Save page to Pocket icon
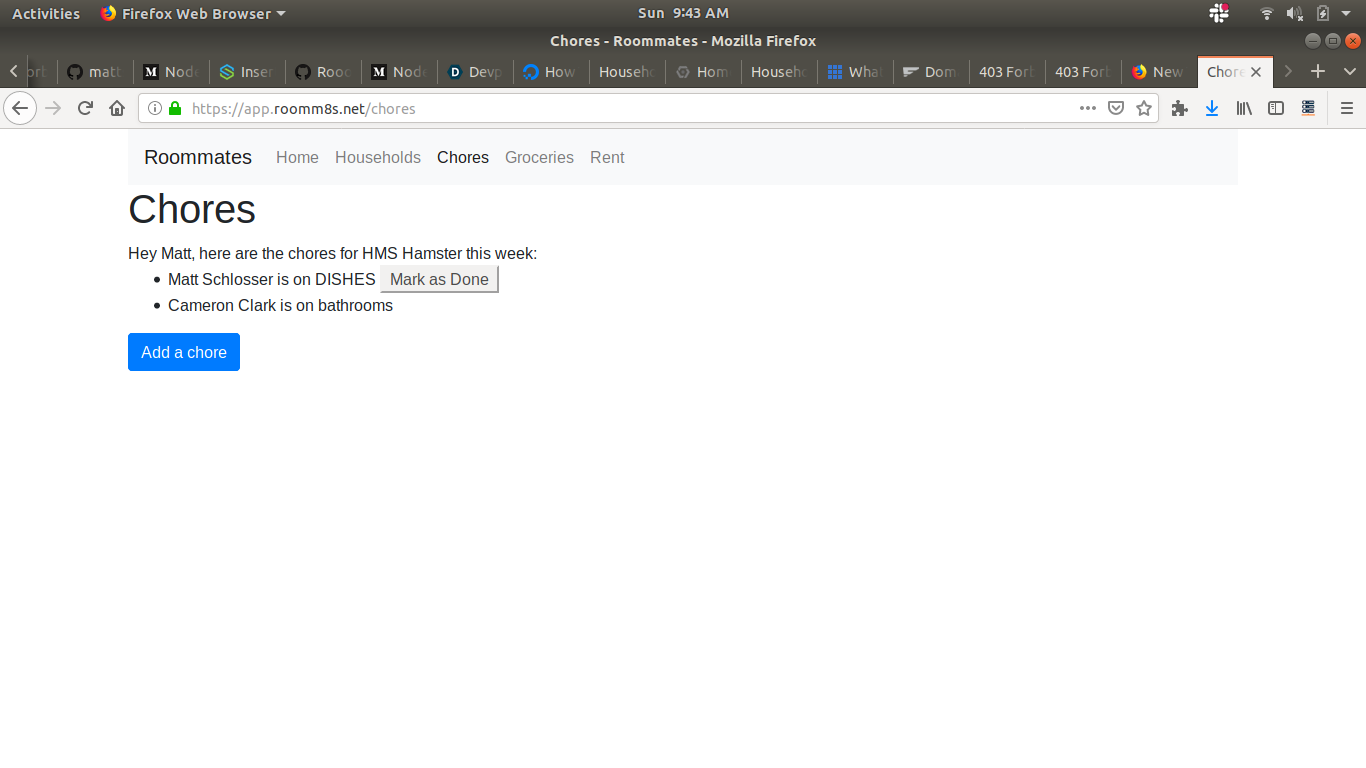Screen dimensions: 1366x768 pyautogui.click(x=1116, y=108)
